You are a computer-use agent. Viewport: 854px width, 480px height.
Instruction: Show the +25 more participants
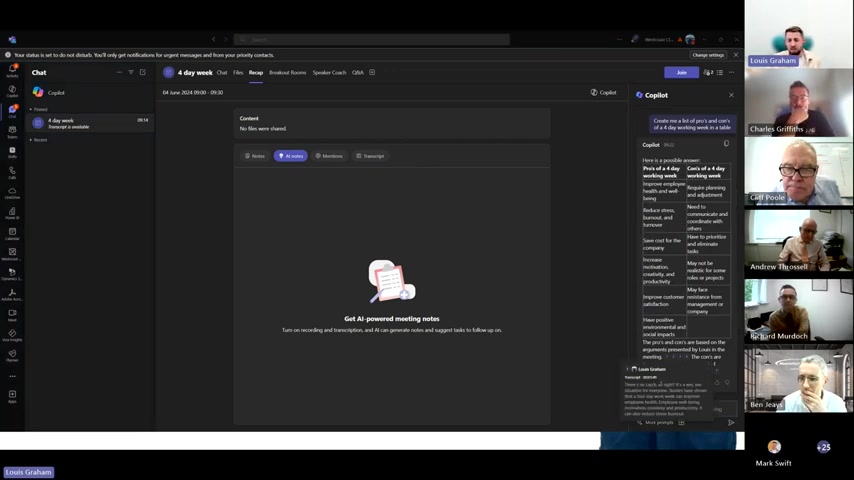824,447
